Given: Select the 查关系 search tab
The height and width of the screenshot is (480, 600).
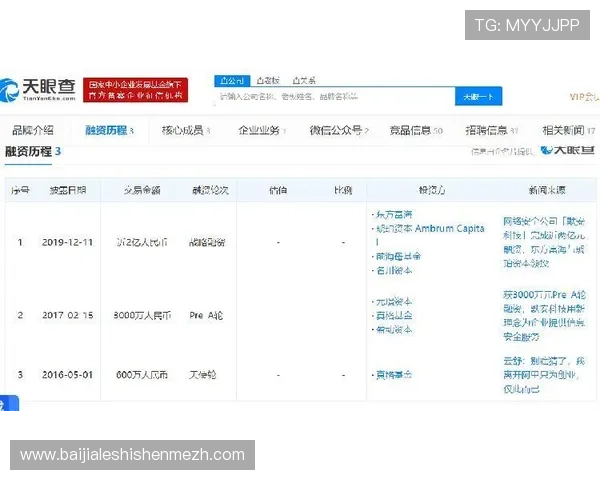Looking at the screenshot, I should 304,80.
